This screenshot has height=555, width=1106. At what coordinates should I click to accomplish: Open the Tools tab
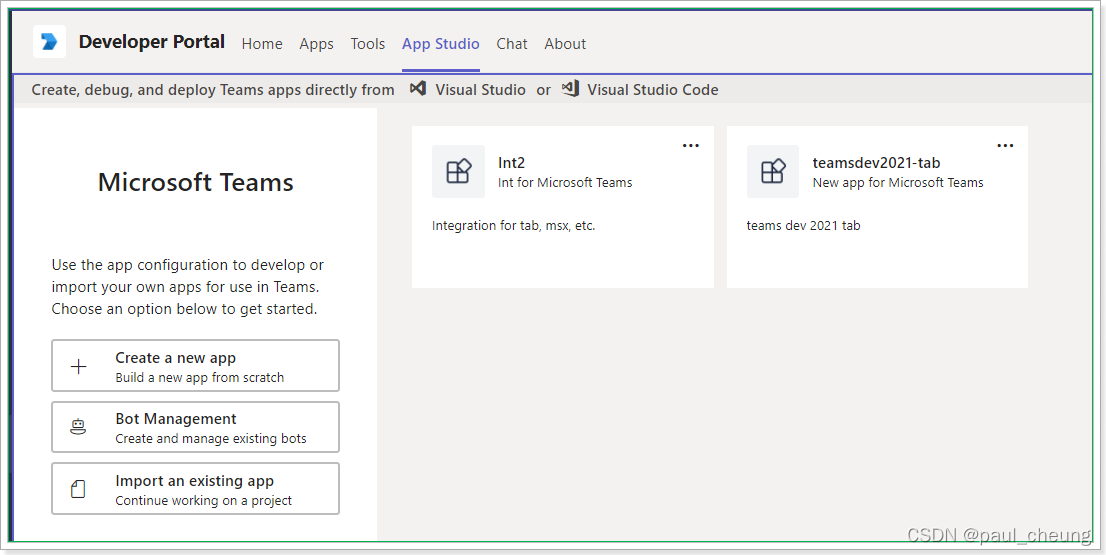(367, 44)
